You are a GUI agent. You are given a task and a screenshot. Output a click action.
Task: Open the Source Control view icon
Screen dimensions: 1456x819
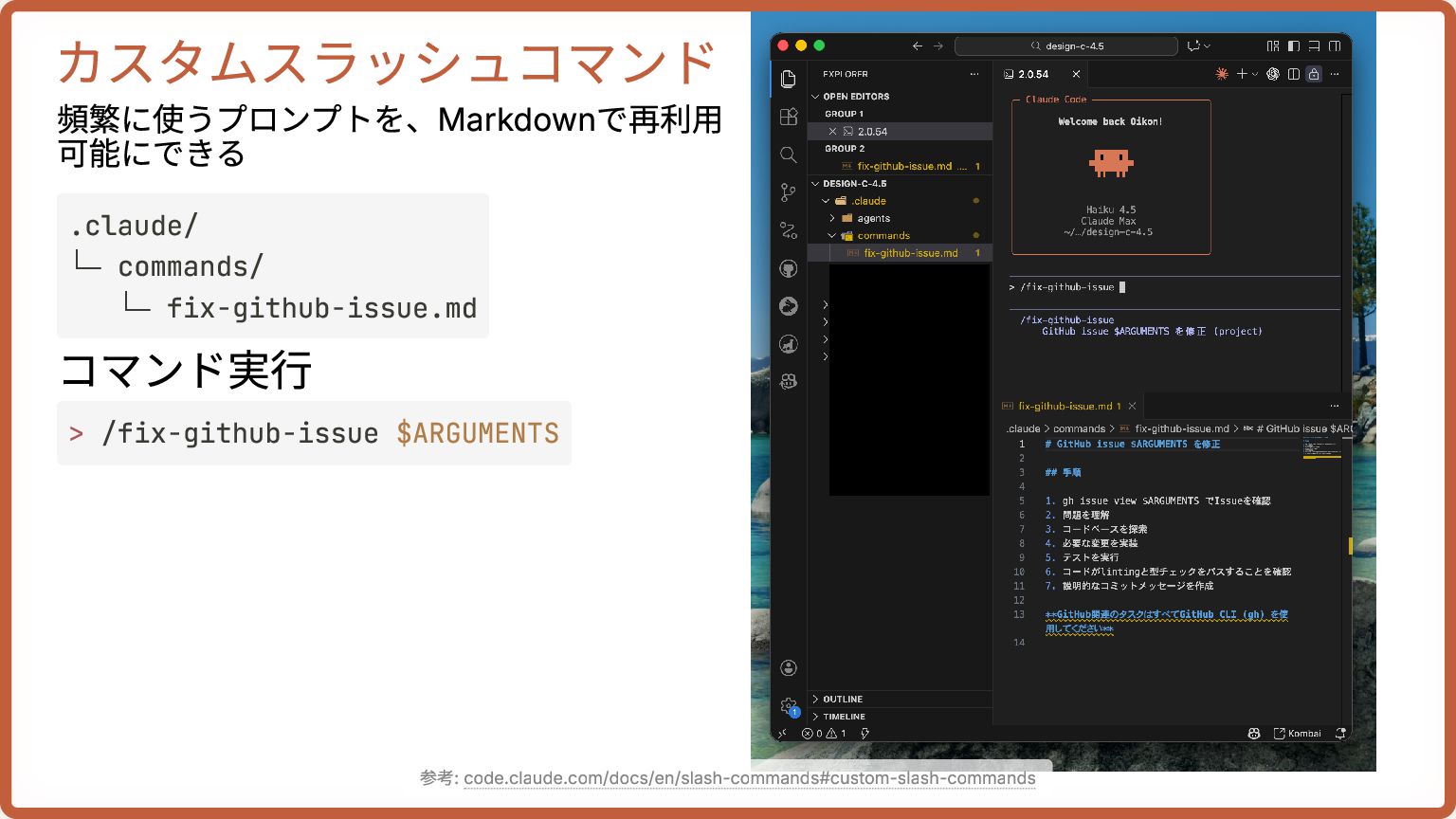coord(788,192)
